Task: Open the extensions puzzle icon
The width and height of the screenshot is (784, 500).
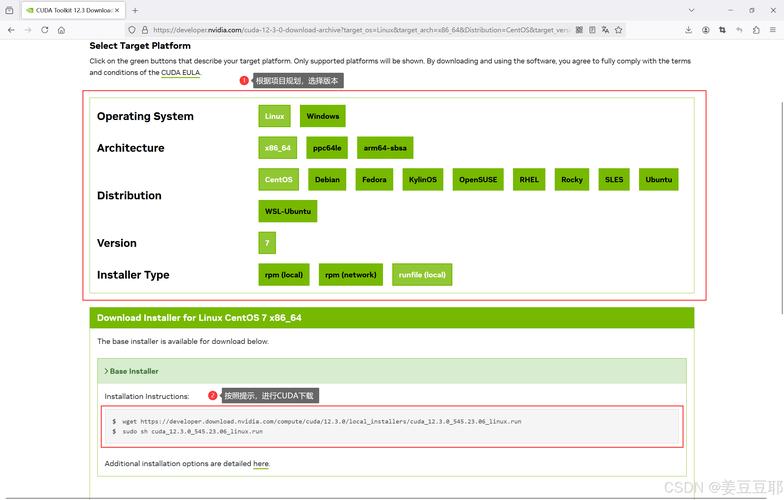Action: point(756,30)
